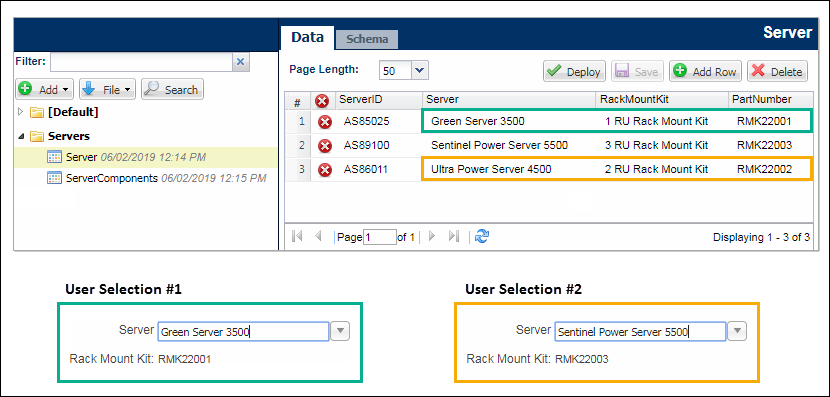This screenshot has height=397, width=830.
Task: Open the Server table dated 06/02/2019 12:14 PM
Action: pos(136,157)
